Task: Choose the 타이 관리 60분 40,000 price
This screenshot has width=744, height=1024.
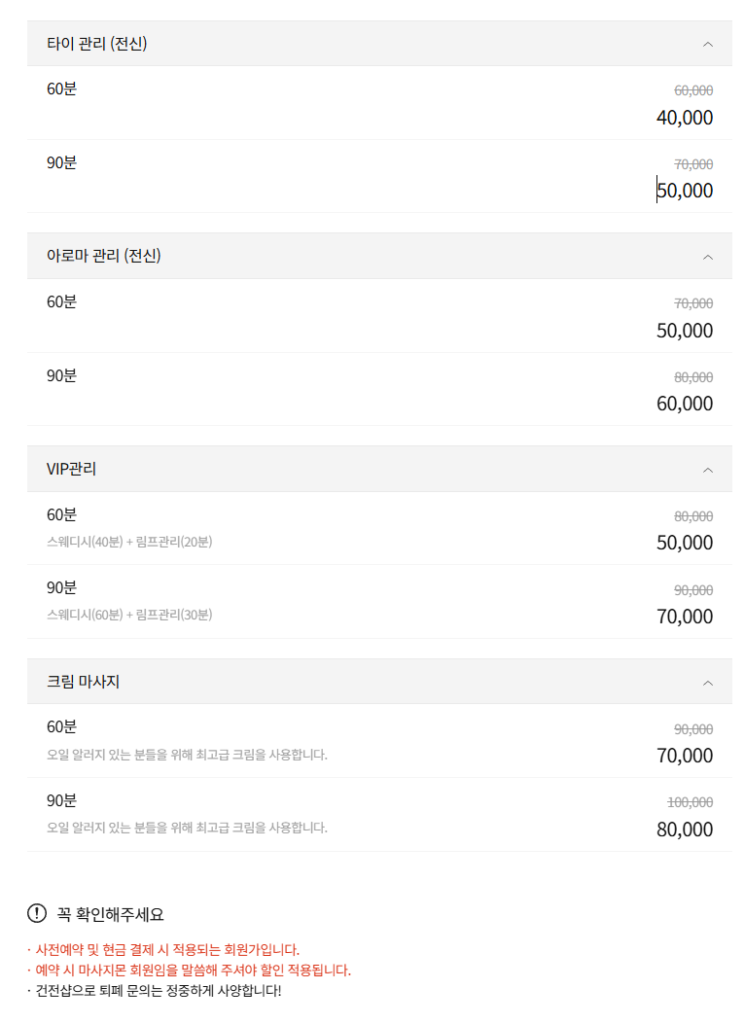Action: [x=685, y=118]
